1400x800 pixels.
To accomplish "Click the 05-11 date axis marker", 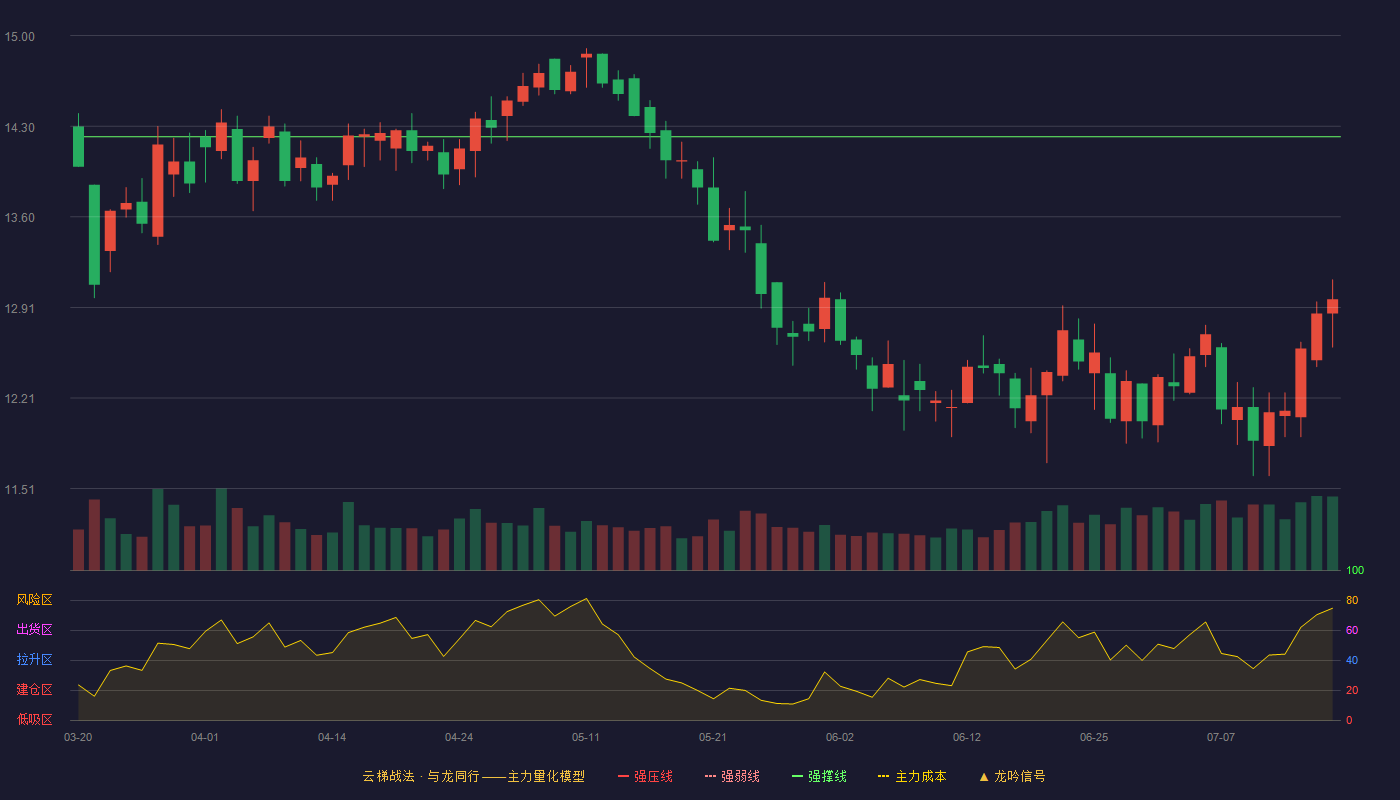I will pos(586,737).
